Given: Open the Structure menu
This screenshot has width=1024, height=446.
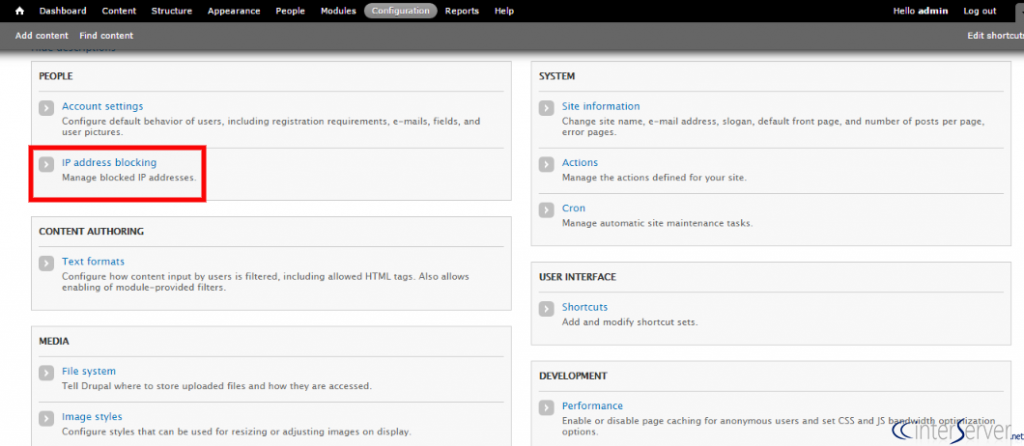Looking at the screenshot, I should pos(172,11).
